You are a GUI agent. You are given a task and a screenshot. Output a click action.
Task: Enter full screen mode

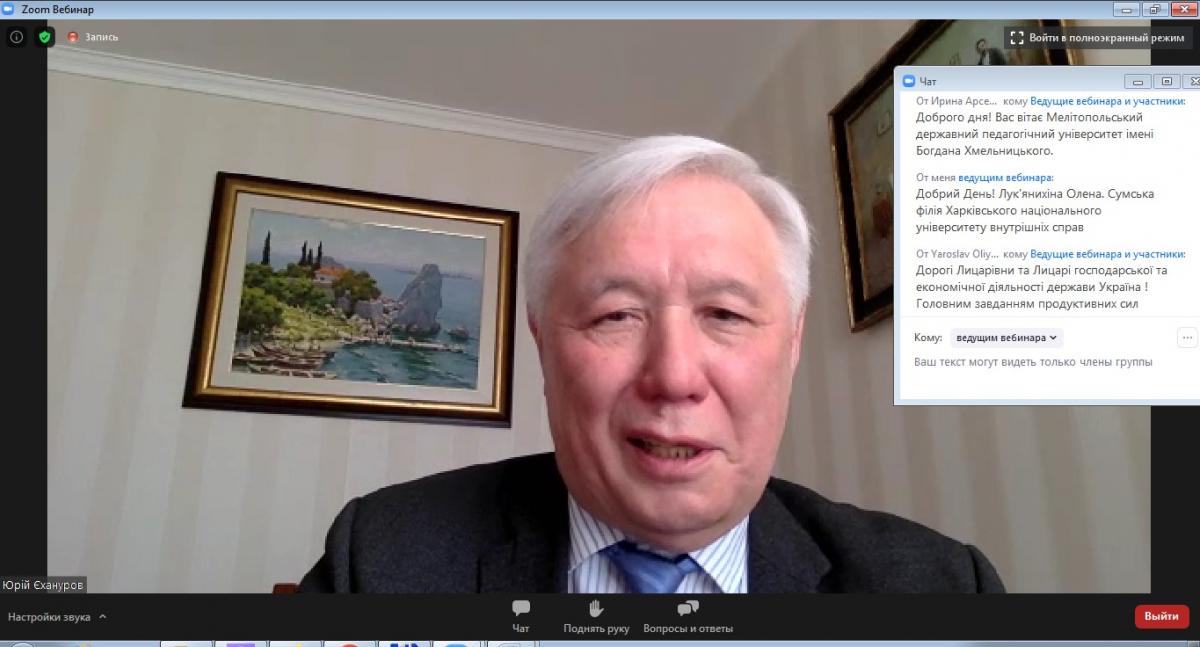[x=1097, y=38]
